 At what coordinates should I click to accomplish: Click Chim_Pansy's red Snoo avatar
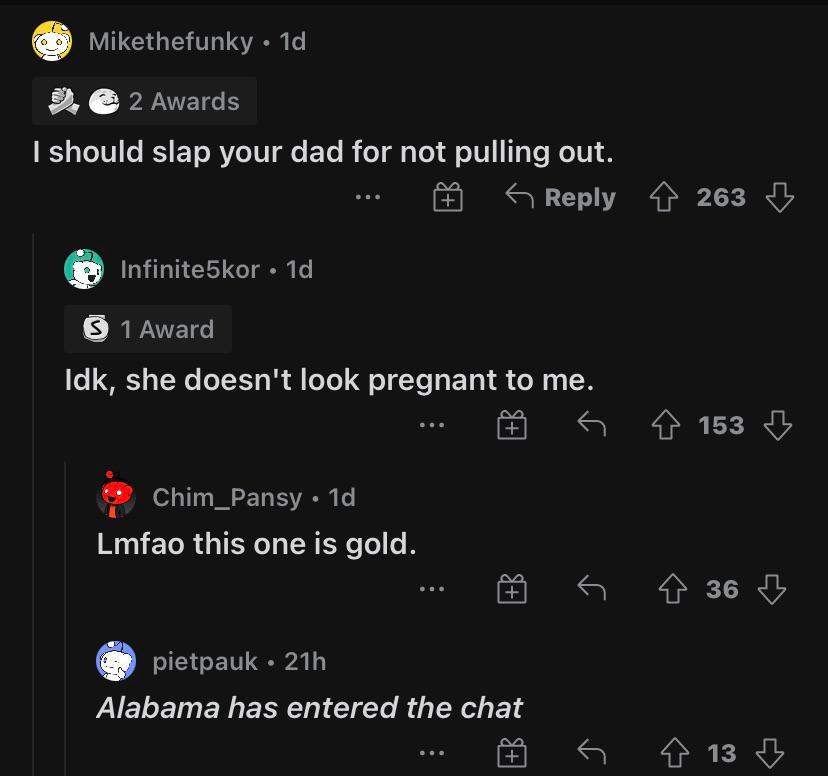pyautogui.click(x=117, y=495)
